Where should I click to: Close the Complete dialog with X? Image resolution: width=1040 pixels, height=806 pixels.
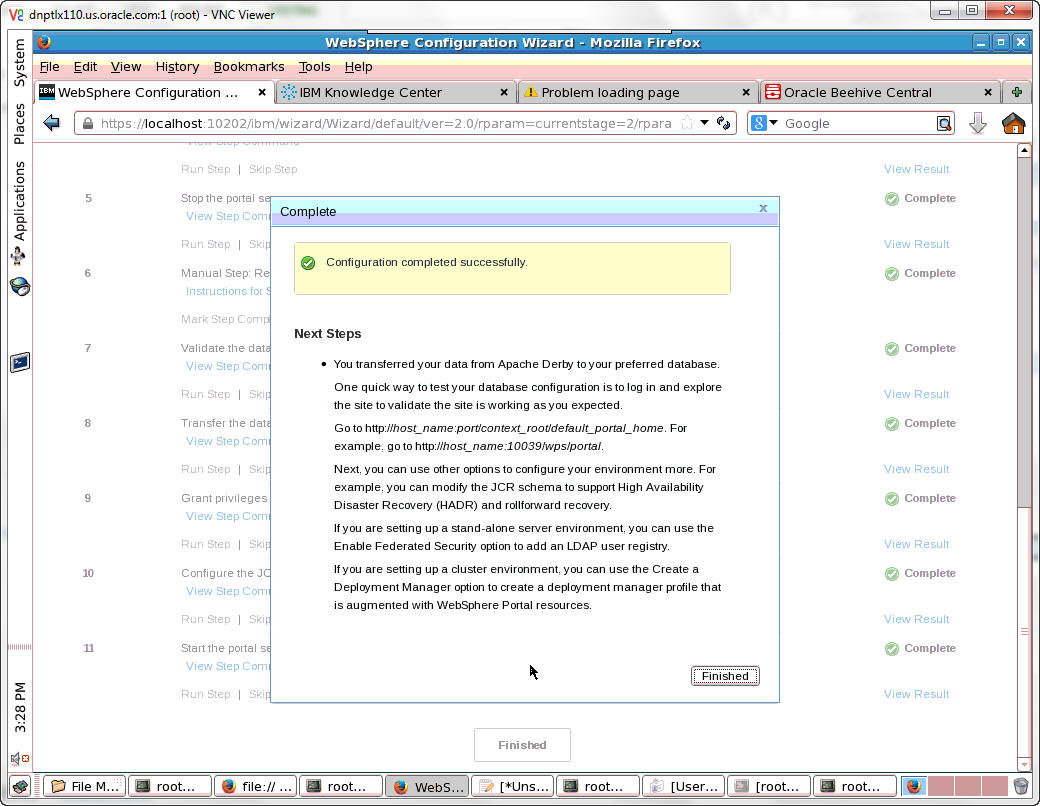click(763, 208)
